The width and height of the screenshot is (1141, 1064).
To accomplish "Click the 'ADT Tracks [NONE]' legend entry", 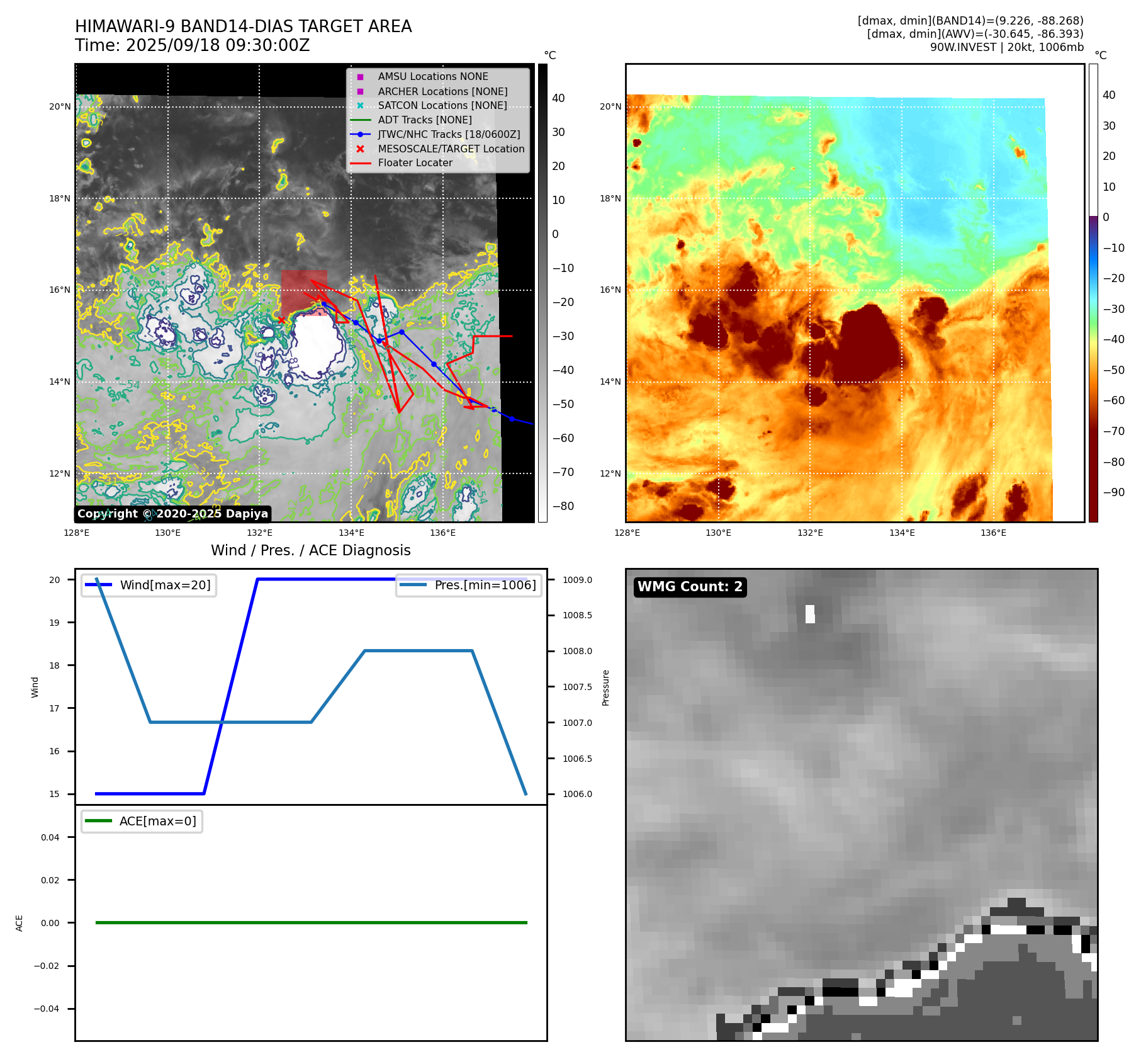I will [425, 120].
